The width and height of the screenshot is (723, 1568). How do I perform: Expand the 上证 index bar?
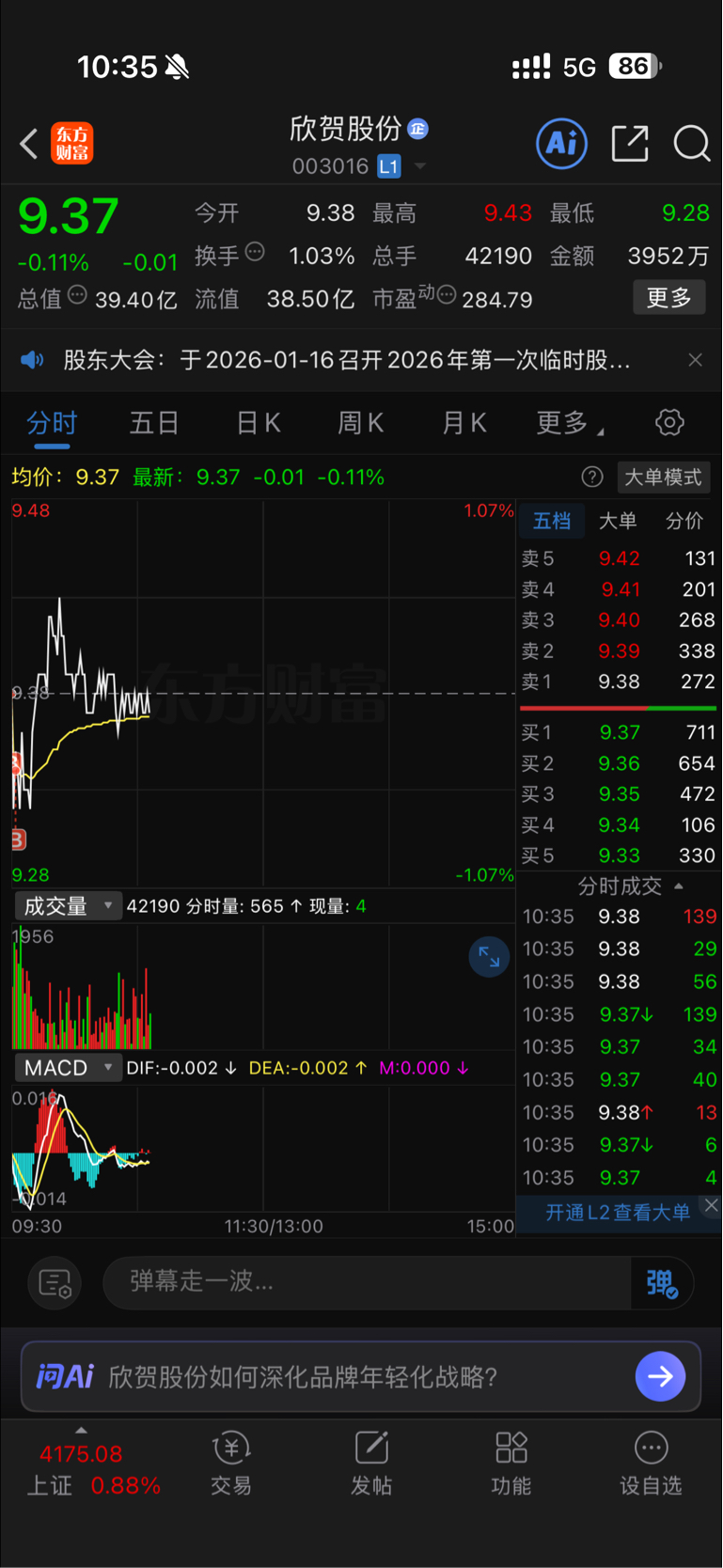pos(81,1430)
